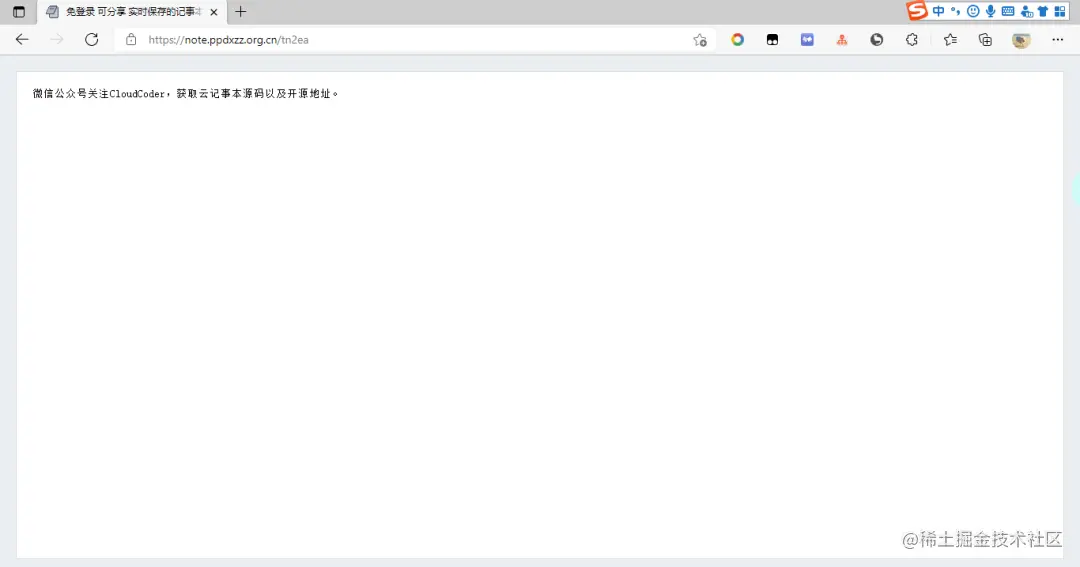Open the Settings and more ellipsis menu
Viewport: 1080px width, 567px height.
pos(1058,40)
